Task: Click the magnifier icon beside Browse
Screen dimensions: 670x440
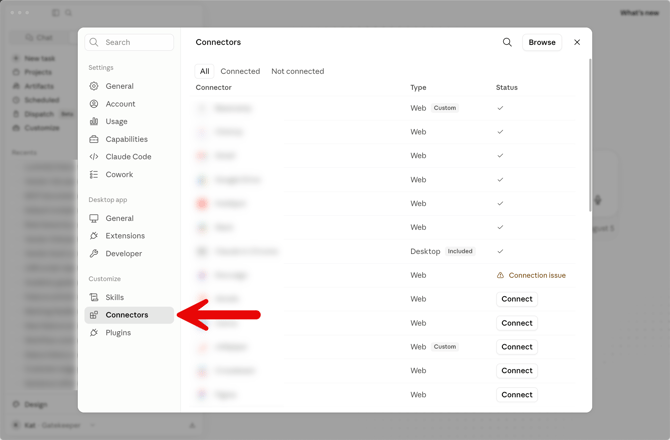Action: [507, 42]
